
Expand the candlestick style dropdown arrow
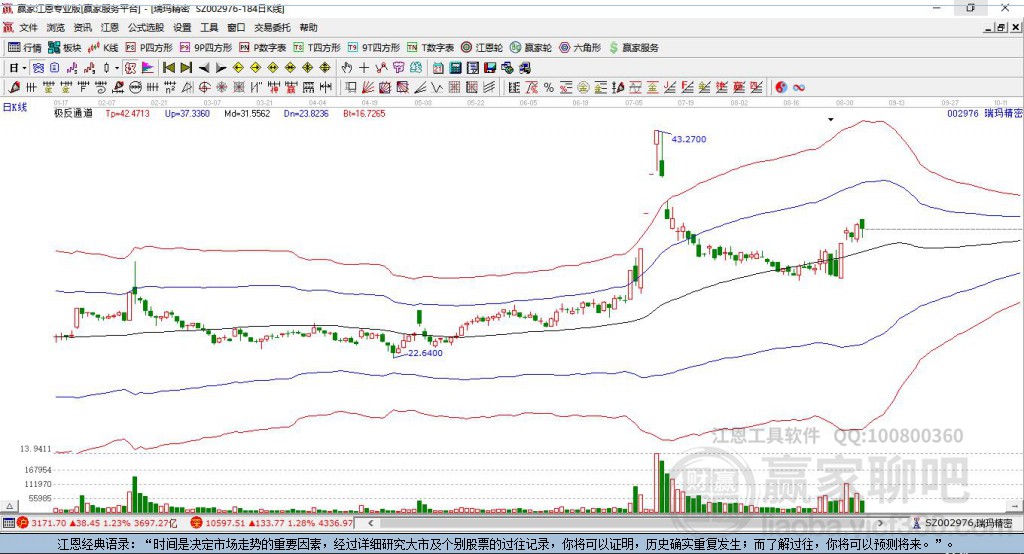coord(117,68)
